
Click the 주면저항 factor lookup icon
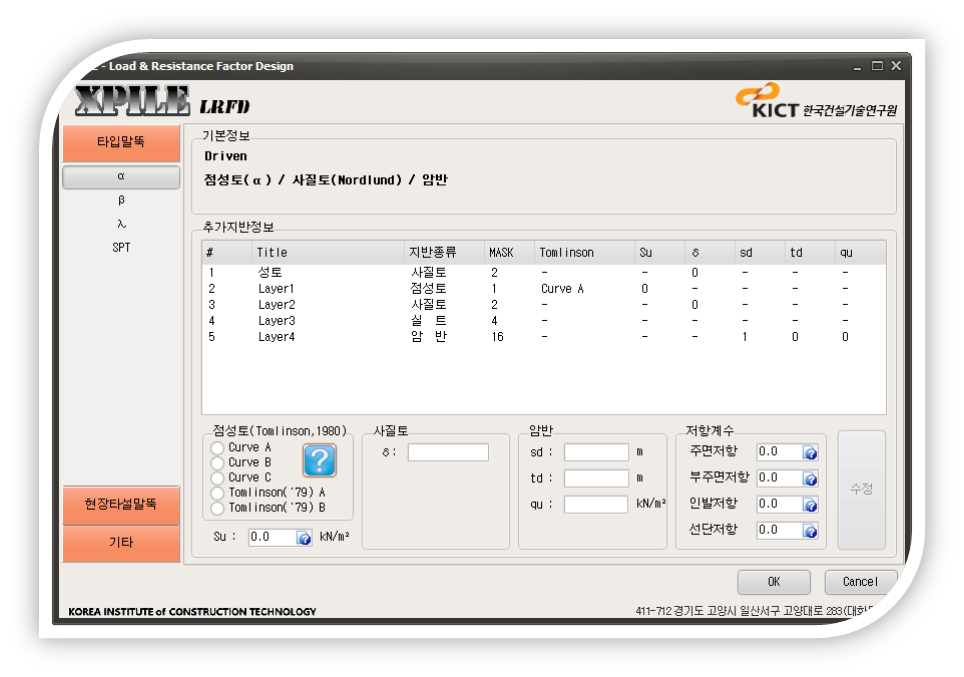(810, 453)
